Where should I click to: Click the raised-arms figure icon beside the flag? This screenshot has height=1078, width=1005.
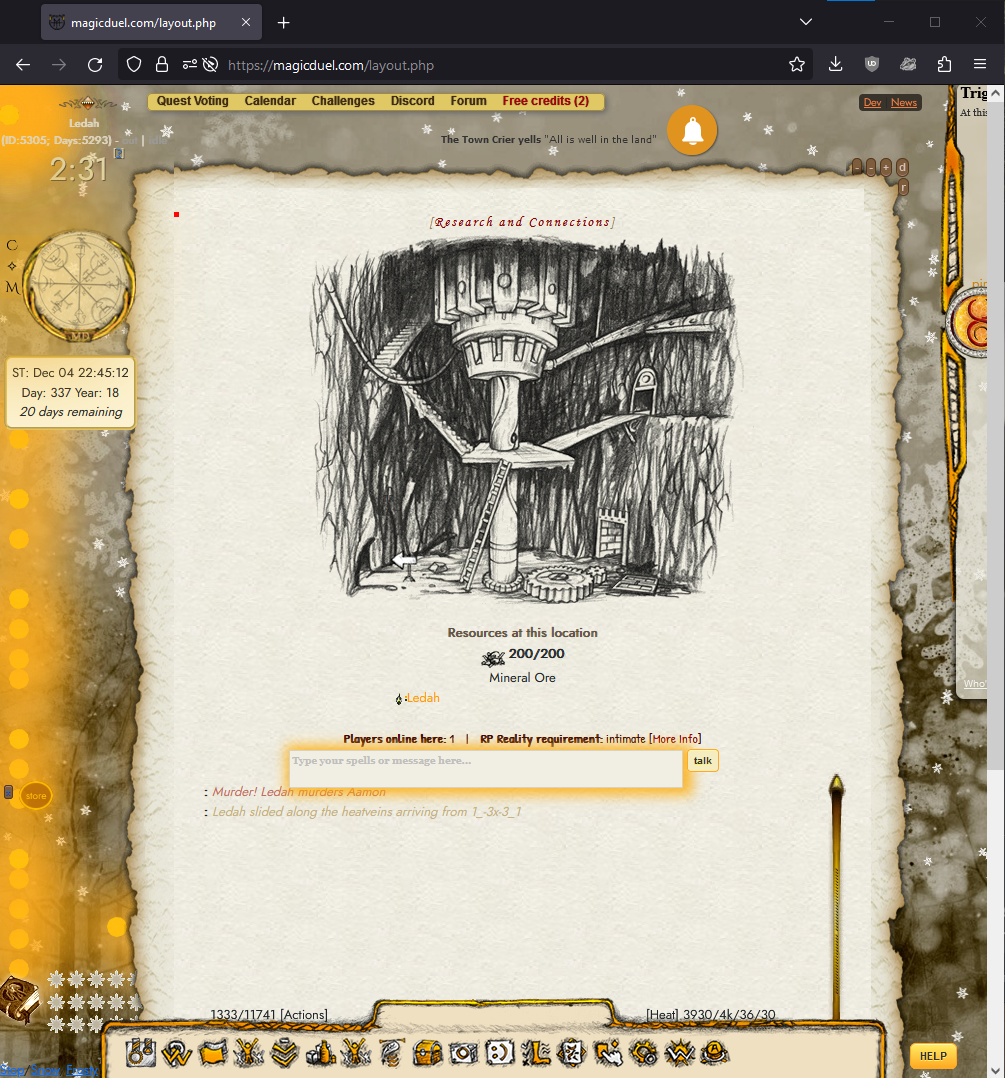tap(248, 1053)
